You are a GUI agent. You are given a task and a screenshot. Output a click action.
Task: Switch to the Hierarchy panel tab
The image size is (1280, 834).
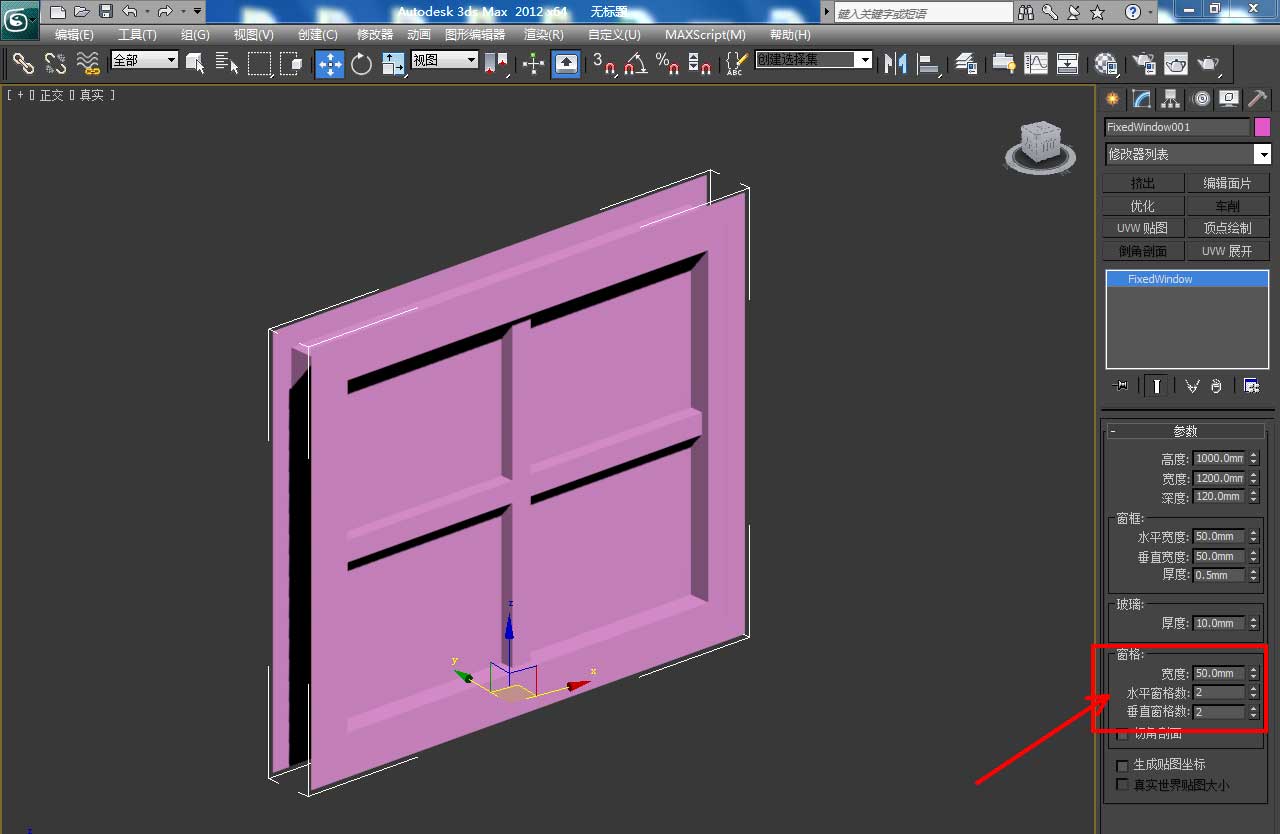[x=1171, y=98]
